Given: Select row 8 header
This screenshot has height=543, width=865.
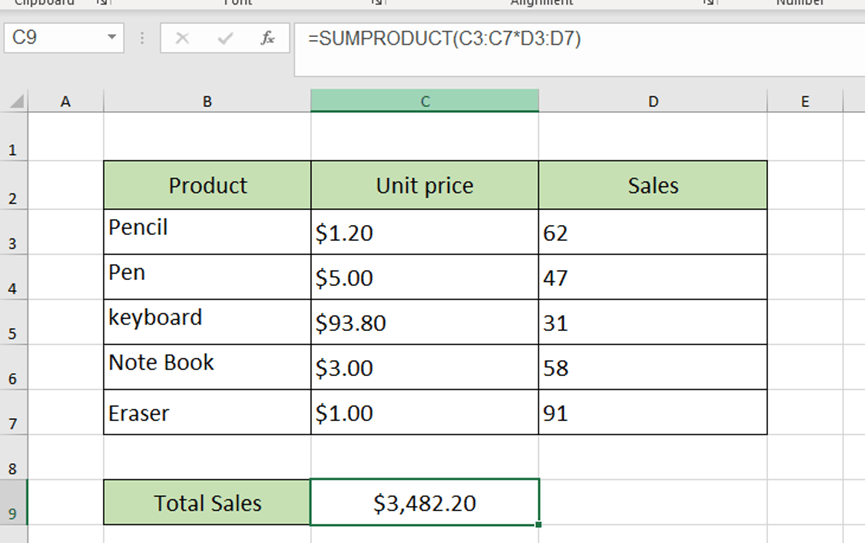Looking at the screenshot, I should (13, 457).
